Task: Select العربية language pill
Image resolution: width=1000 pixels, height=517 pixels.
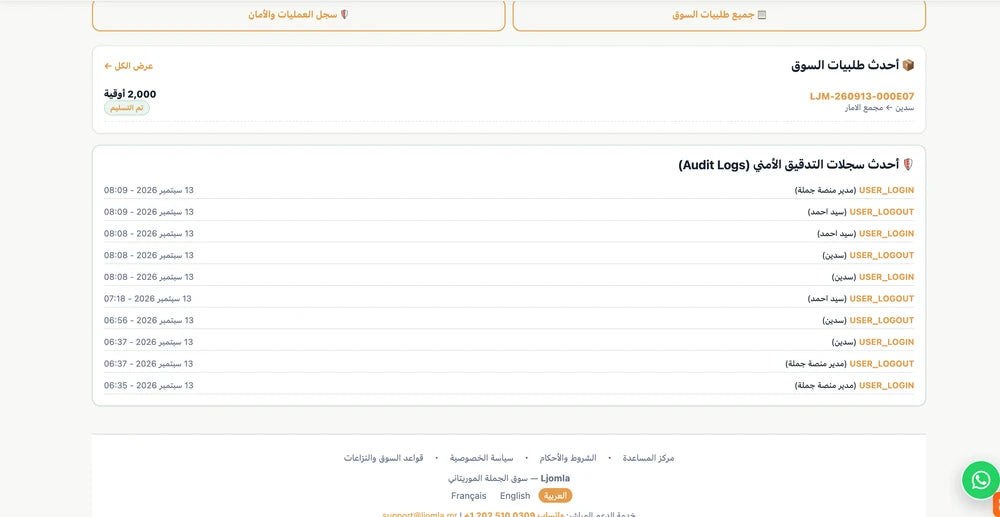Action: (555, 495)
